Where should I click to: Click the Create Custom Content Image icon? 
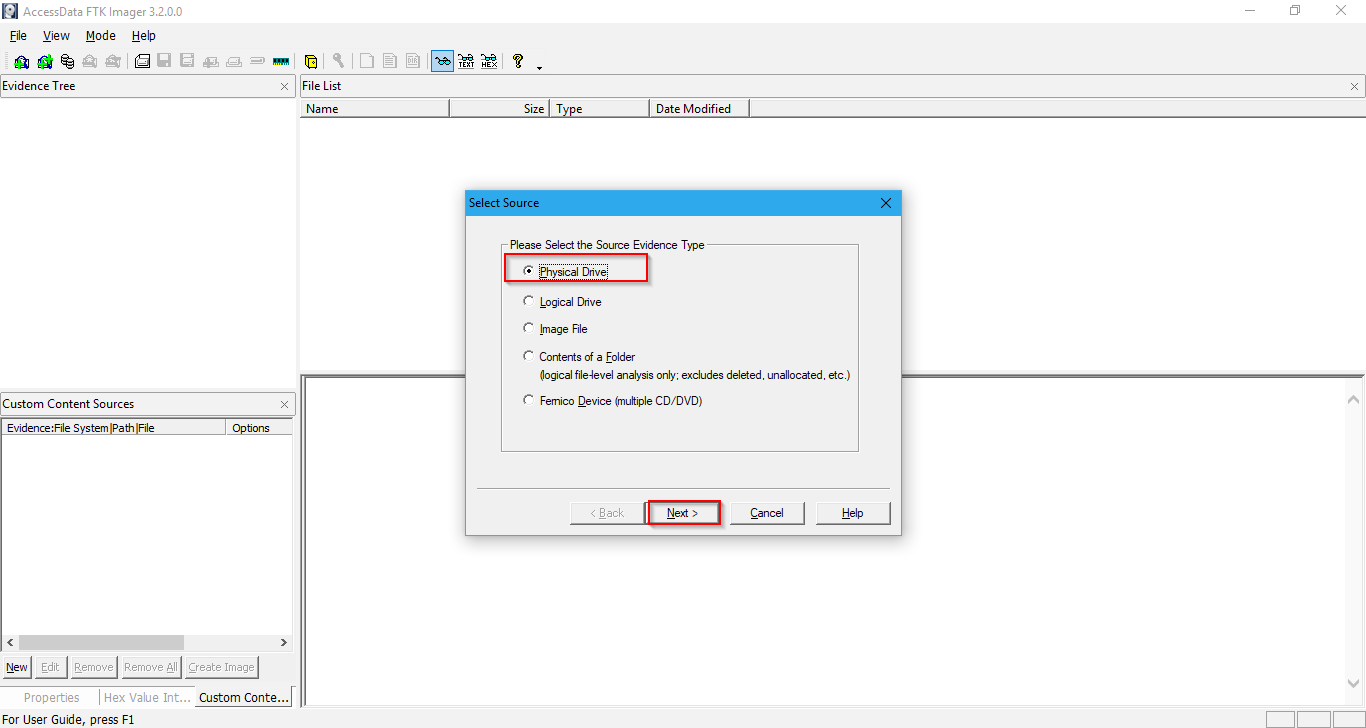pyautogui.click(x=234, y=61)
